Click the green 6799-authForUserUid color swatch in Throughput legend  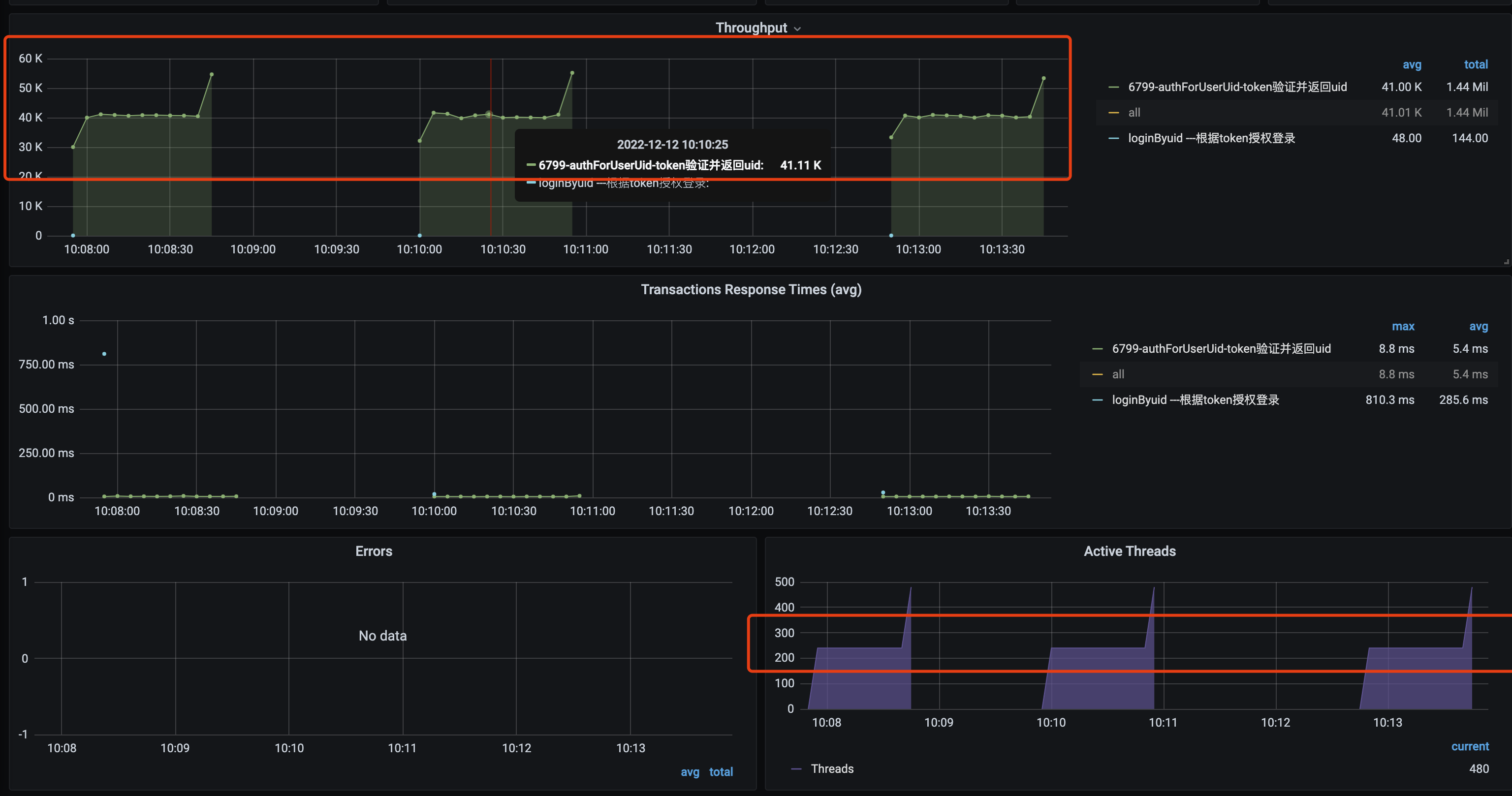[1113, 88]
